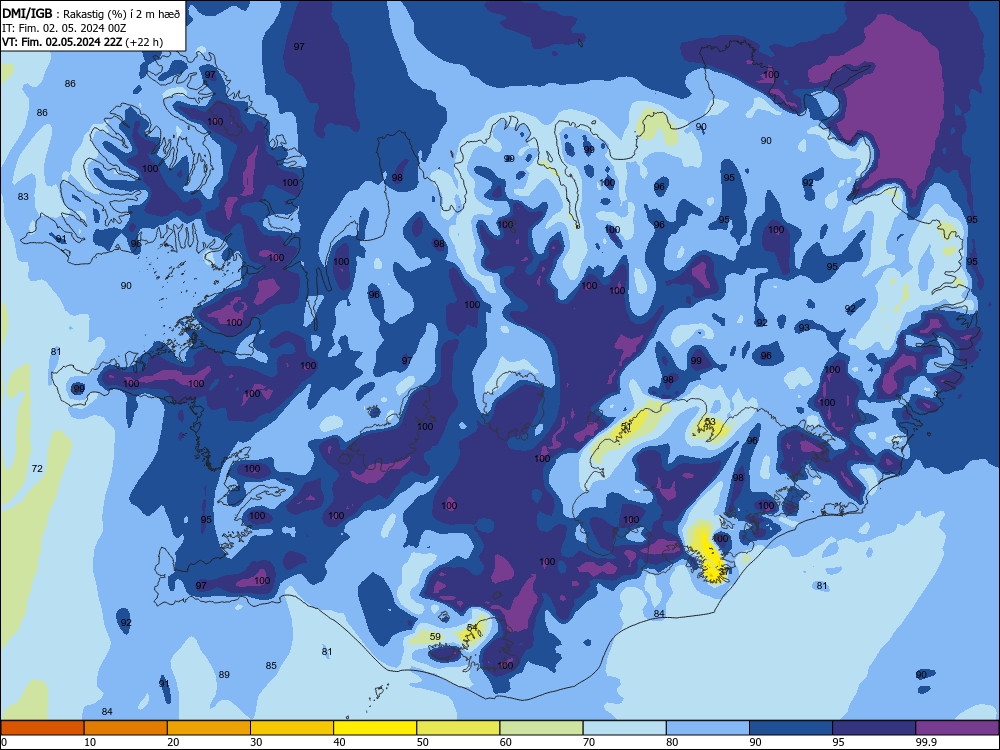
Task: Click the golden 30–40 legend swatch
Action: tap(292, 728)
